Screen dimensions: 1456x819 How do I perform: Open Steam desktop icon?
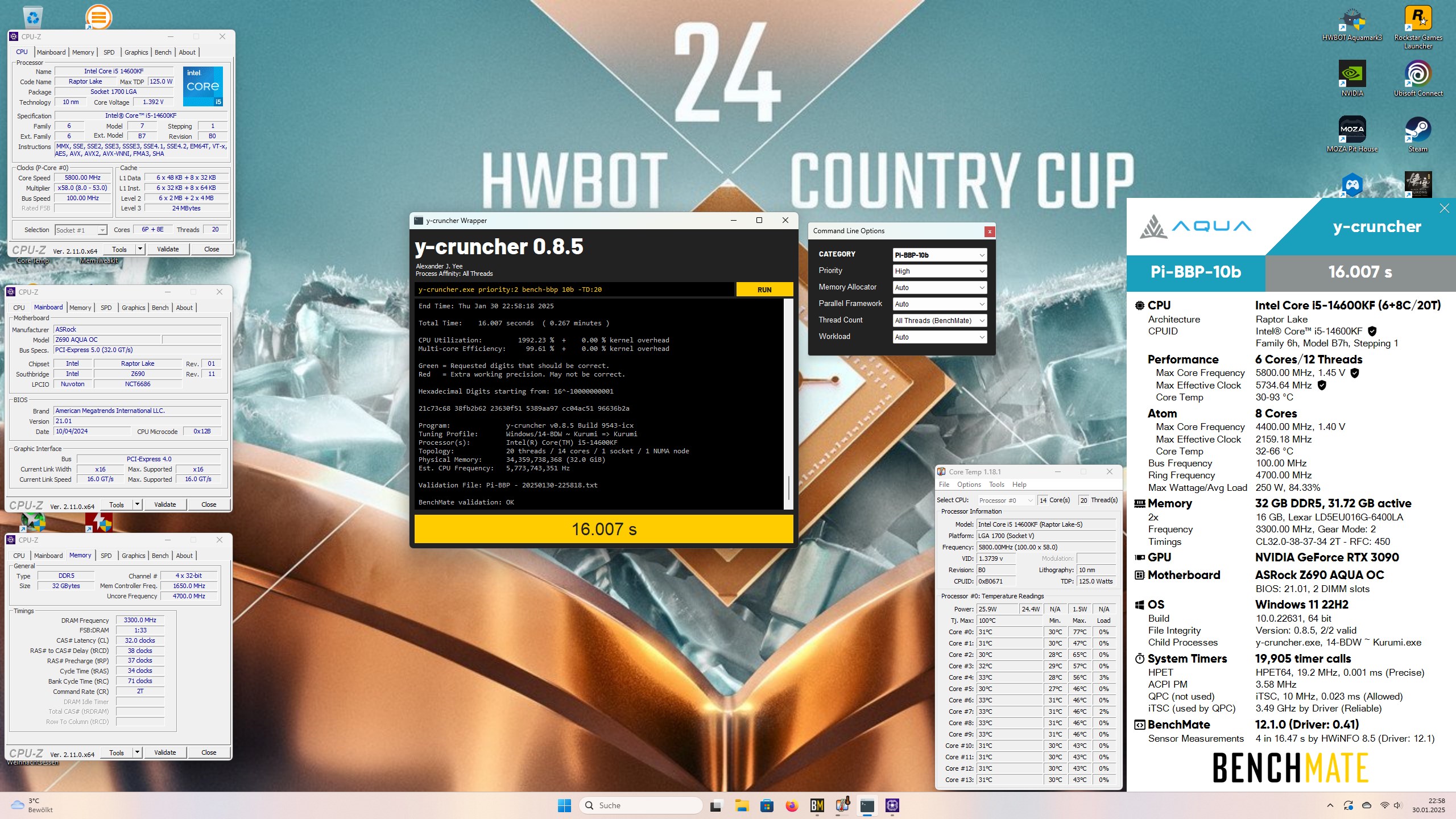[x=1418, y=134]
